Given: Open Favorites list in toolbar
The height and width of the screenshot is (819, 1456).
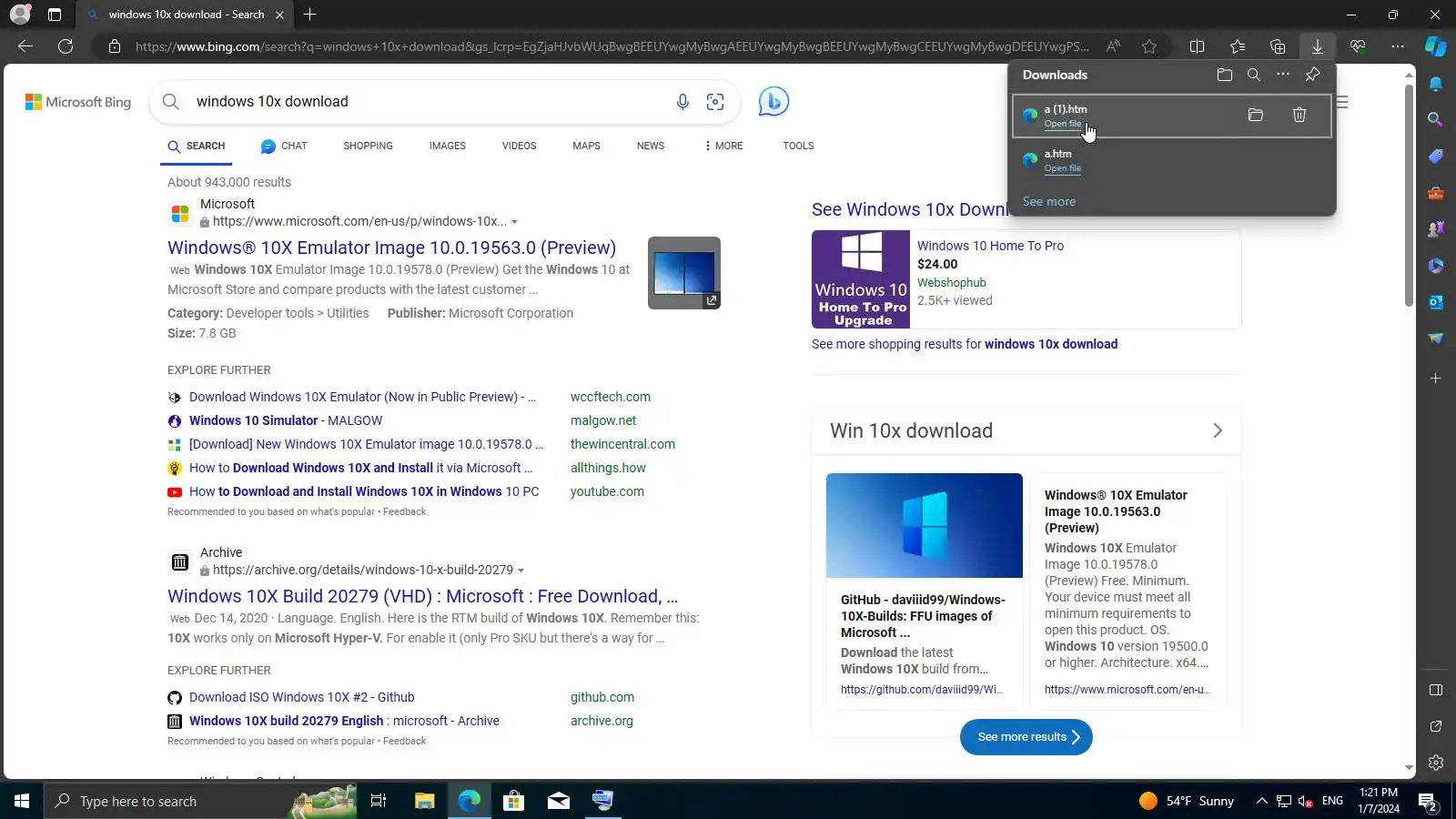Looking at the screenshot, I should pyautogui.click(x=1238, y=46).
